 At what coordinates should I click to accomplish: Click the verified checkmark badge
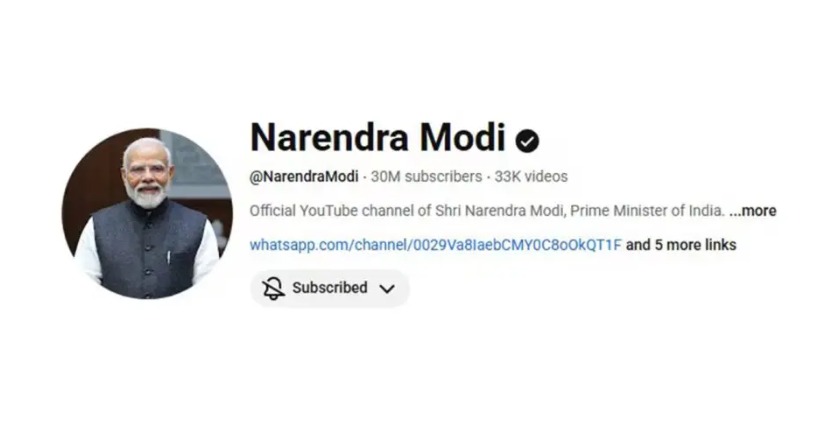527,141
